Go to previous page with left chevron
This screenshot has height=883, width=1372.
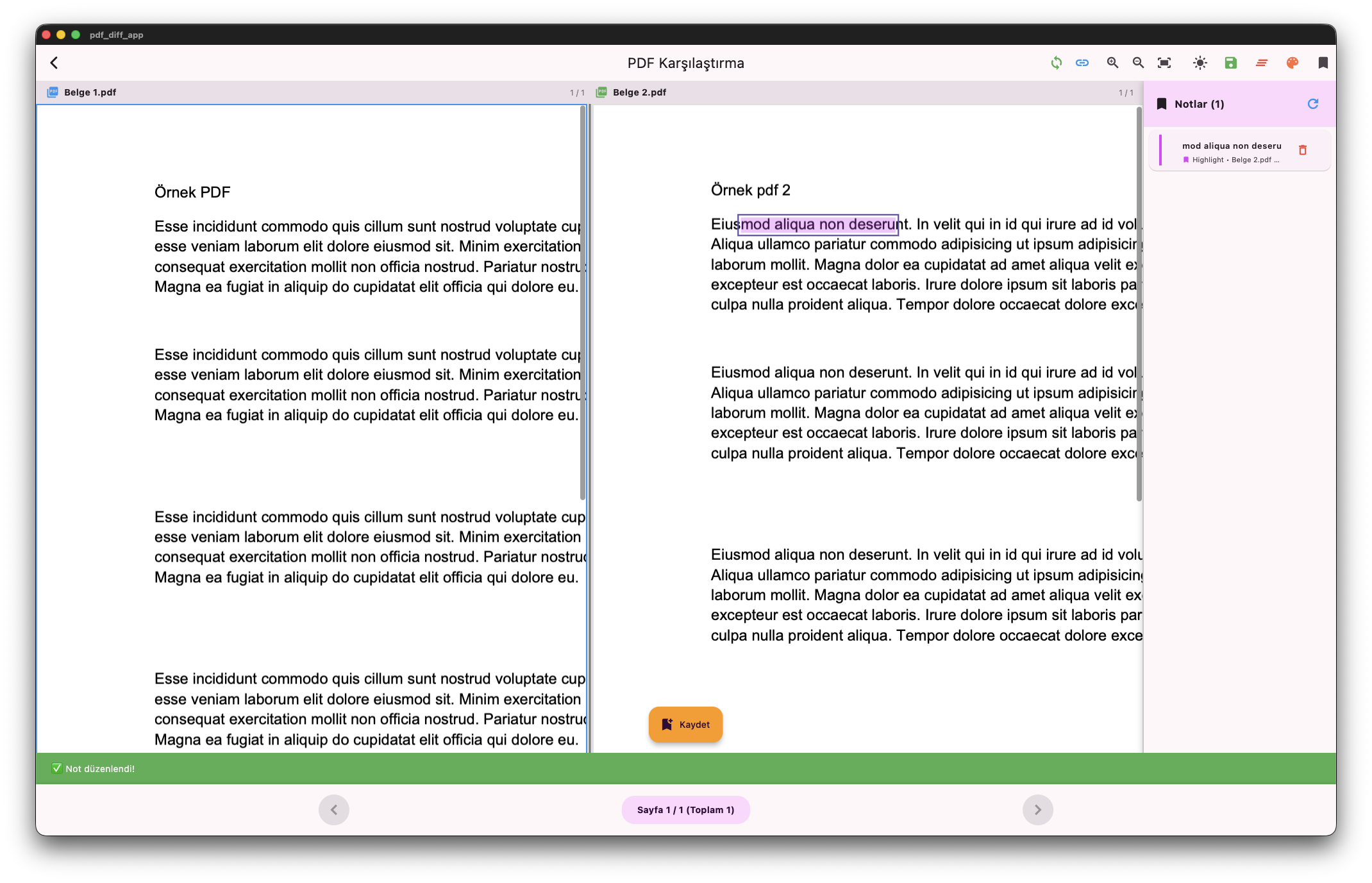pos(333,810)
